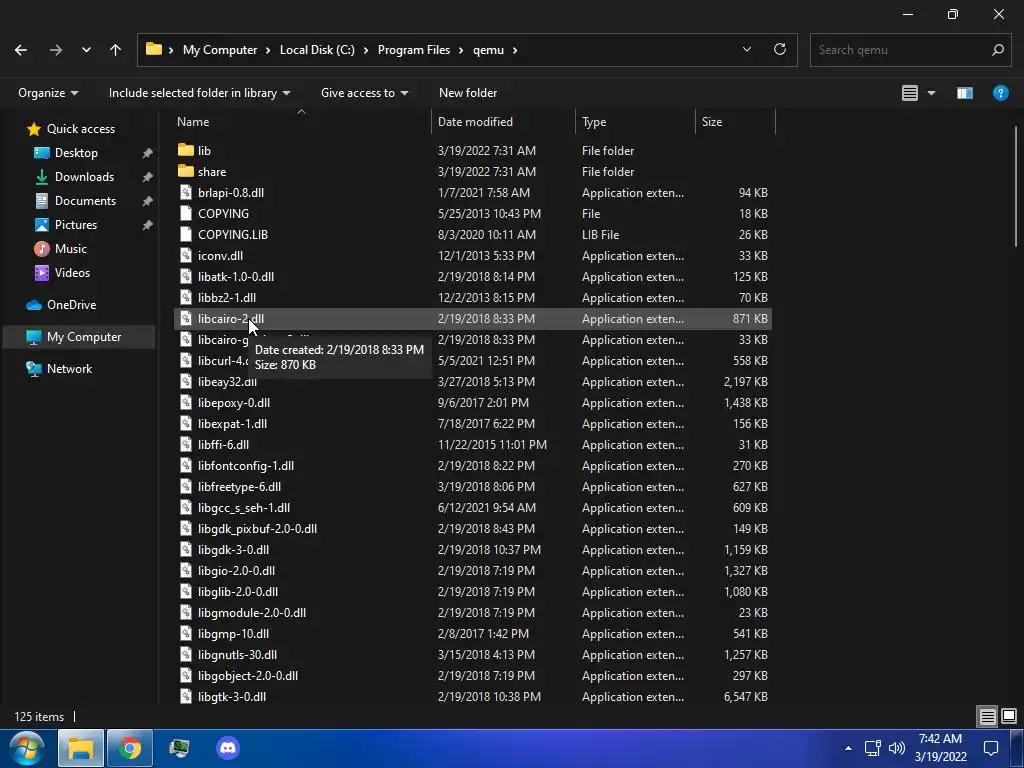Screen dimensions: 1024x768
Task: Sort by the Size column header
Action: coord(711,121)
